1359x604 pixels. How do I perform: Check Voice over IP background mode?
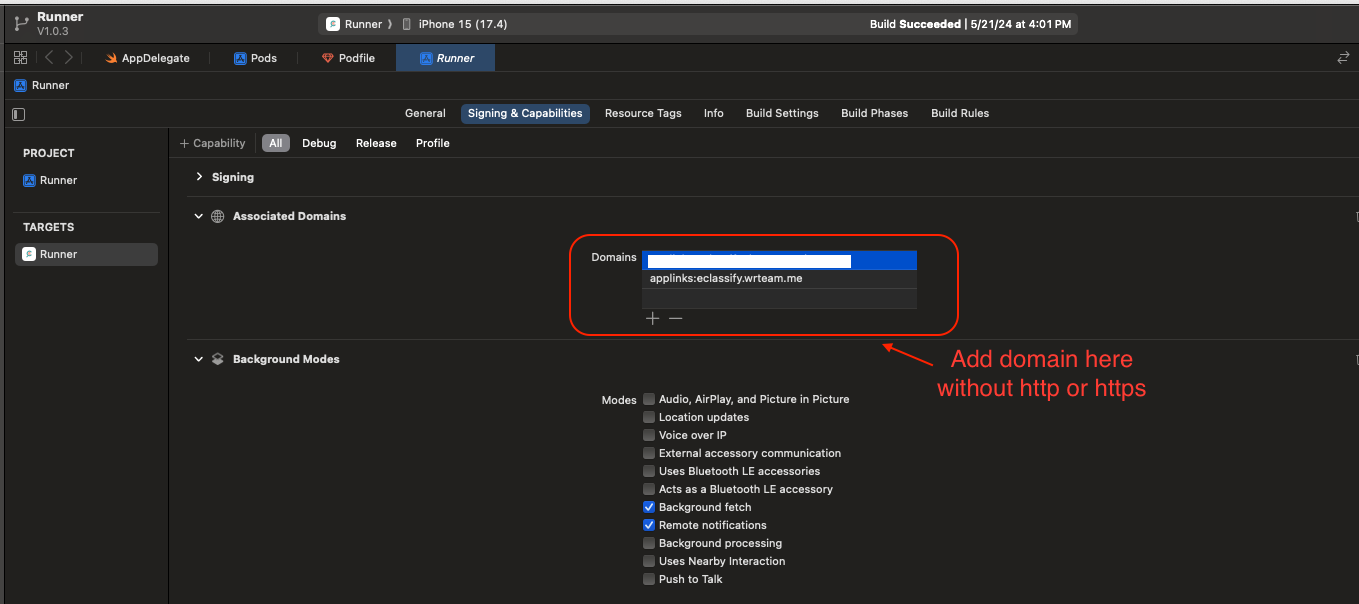click(648, 435)
